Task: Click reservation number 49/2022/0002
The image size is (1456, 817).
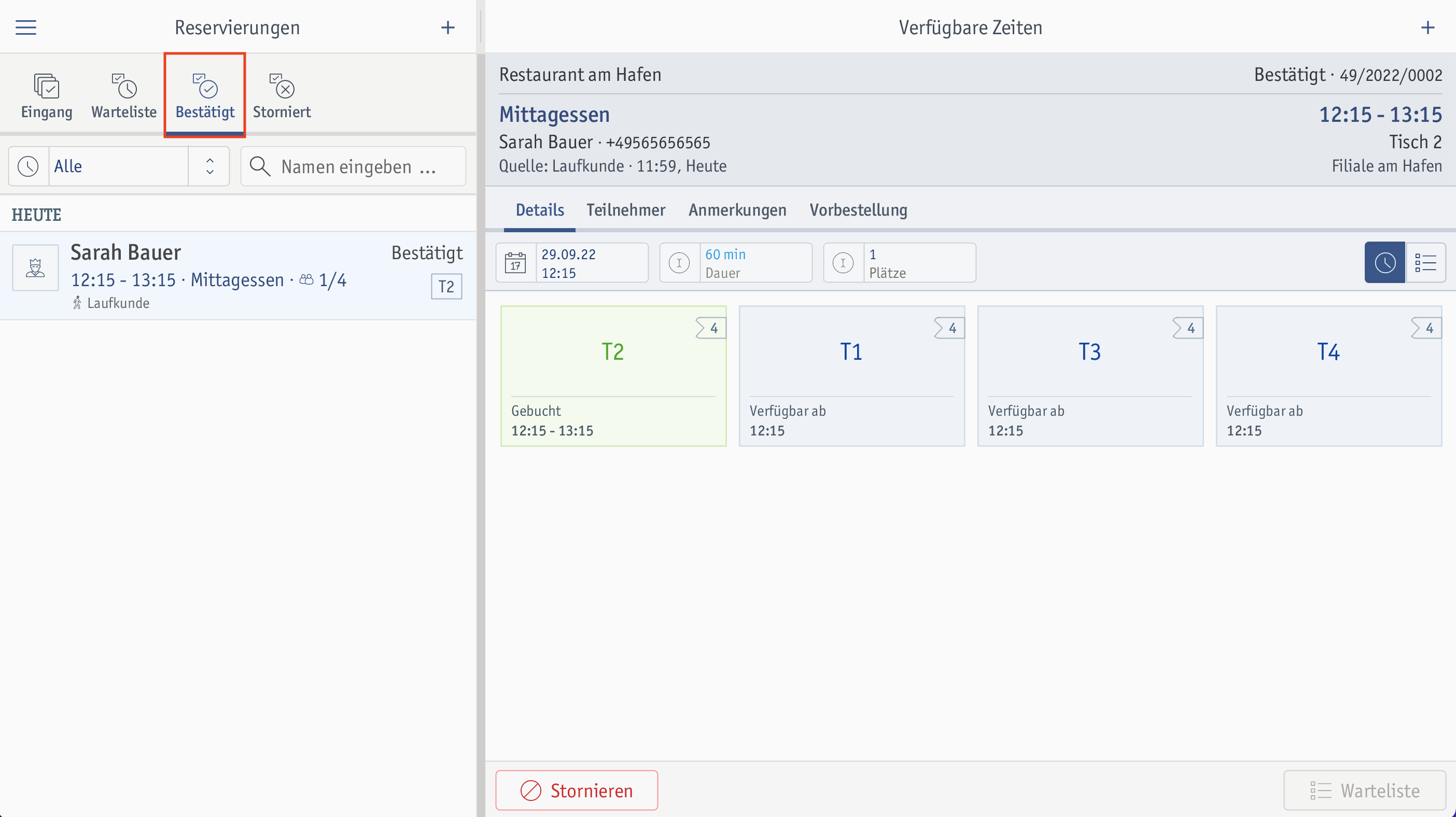Action: (1391, 75)
